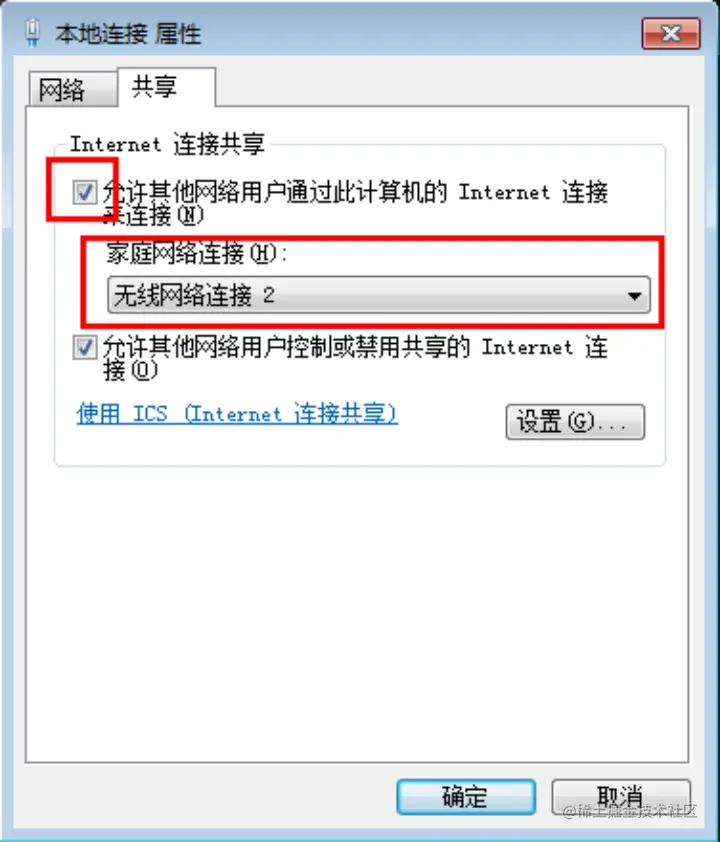Click the Internet 连接共享 group box heading
Viewport: 720px width, 842px height.
pyautogui.click(x=168, y=144)
